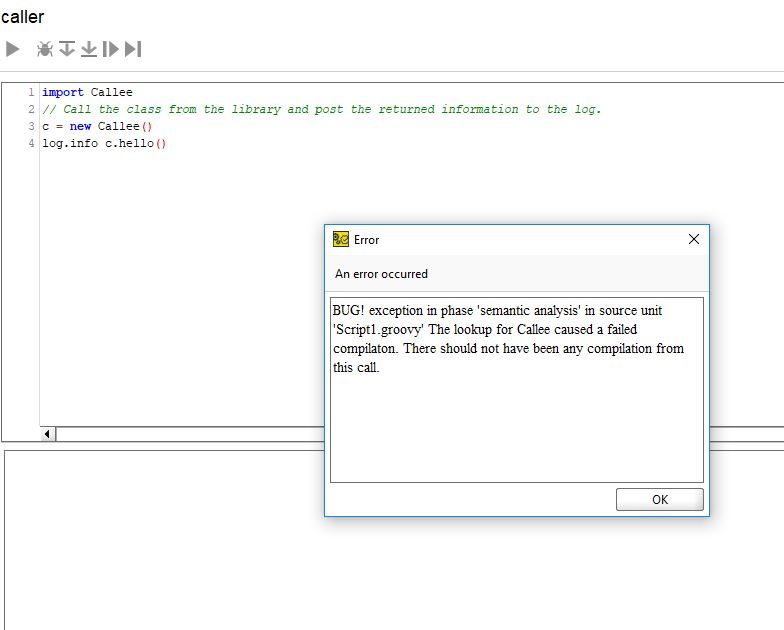Click the step into debug icon
Screen dimensions: 784x630
click(88, 49)
